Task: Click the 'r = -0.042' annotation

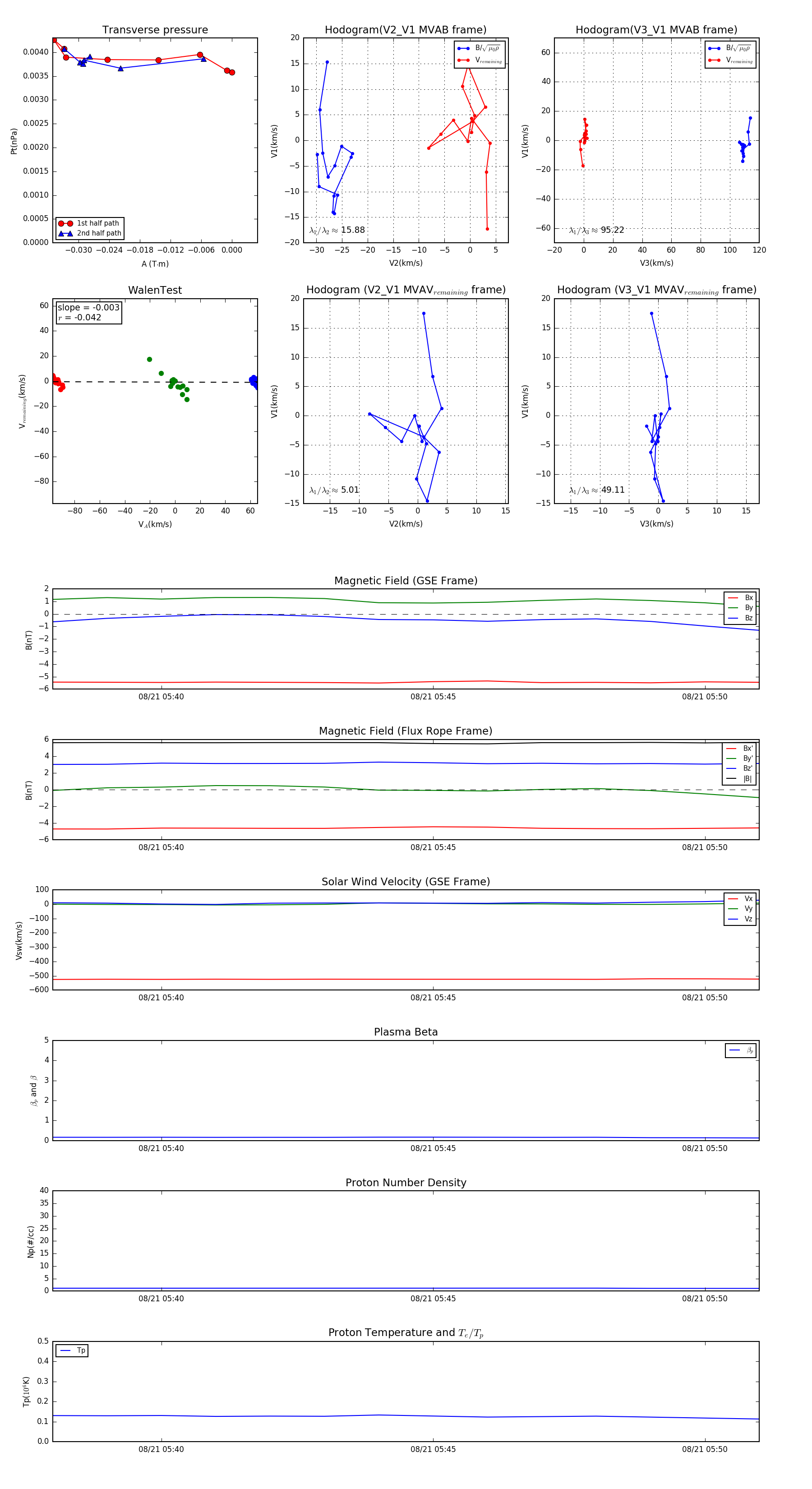Action: (79, 317)
